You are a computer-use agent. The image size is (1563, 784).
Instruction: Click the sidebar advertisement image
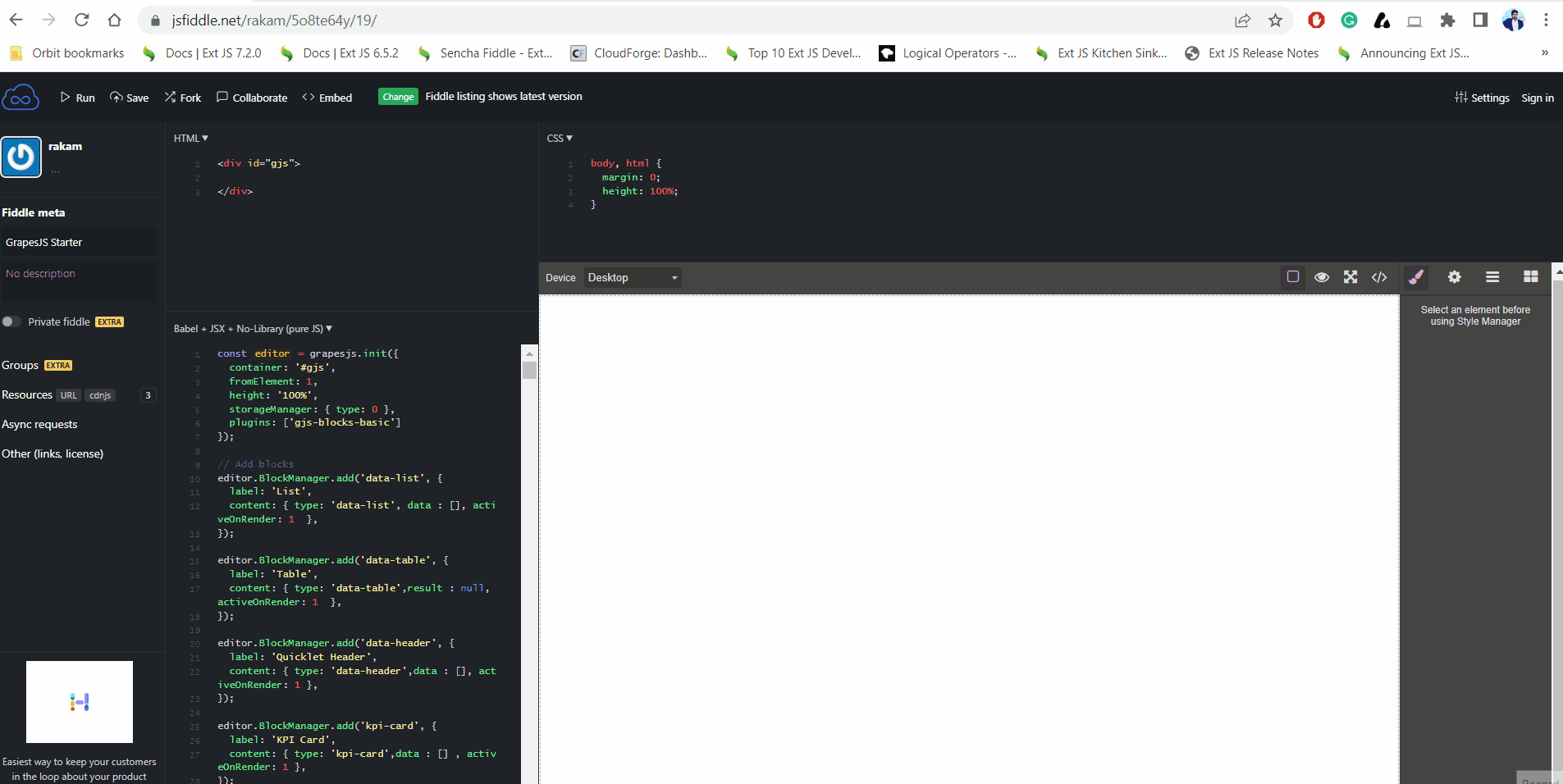click(x=80, y=702)
